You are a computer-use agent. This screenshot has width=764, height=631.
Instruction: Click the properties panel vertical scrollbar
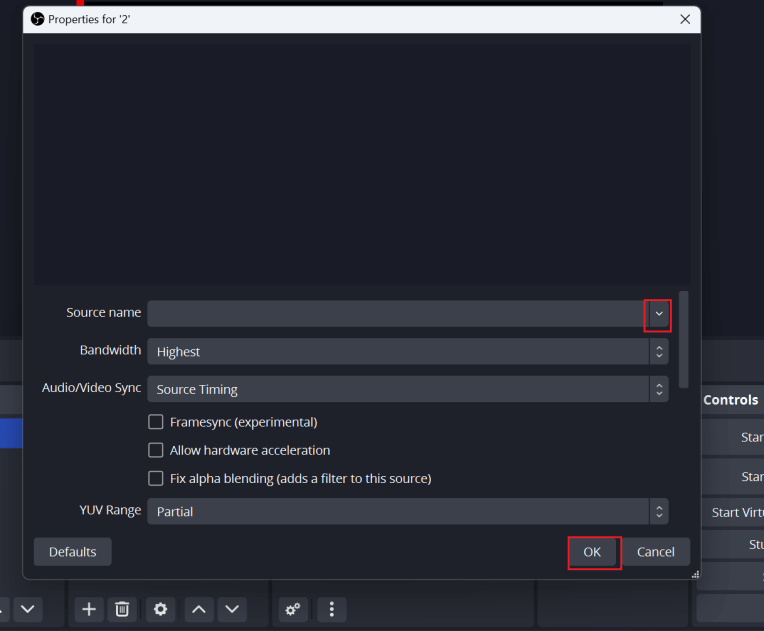point(683,340)
